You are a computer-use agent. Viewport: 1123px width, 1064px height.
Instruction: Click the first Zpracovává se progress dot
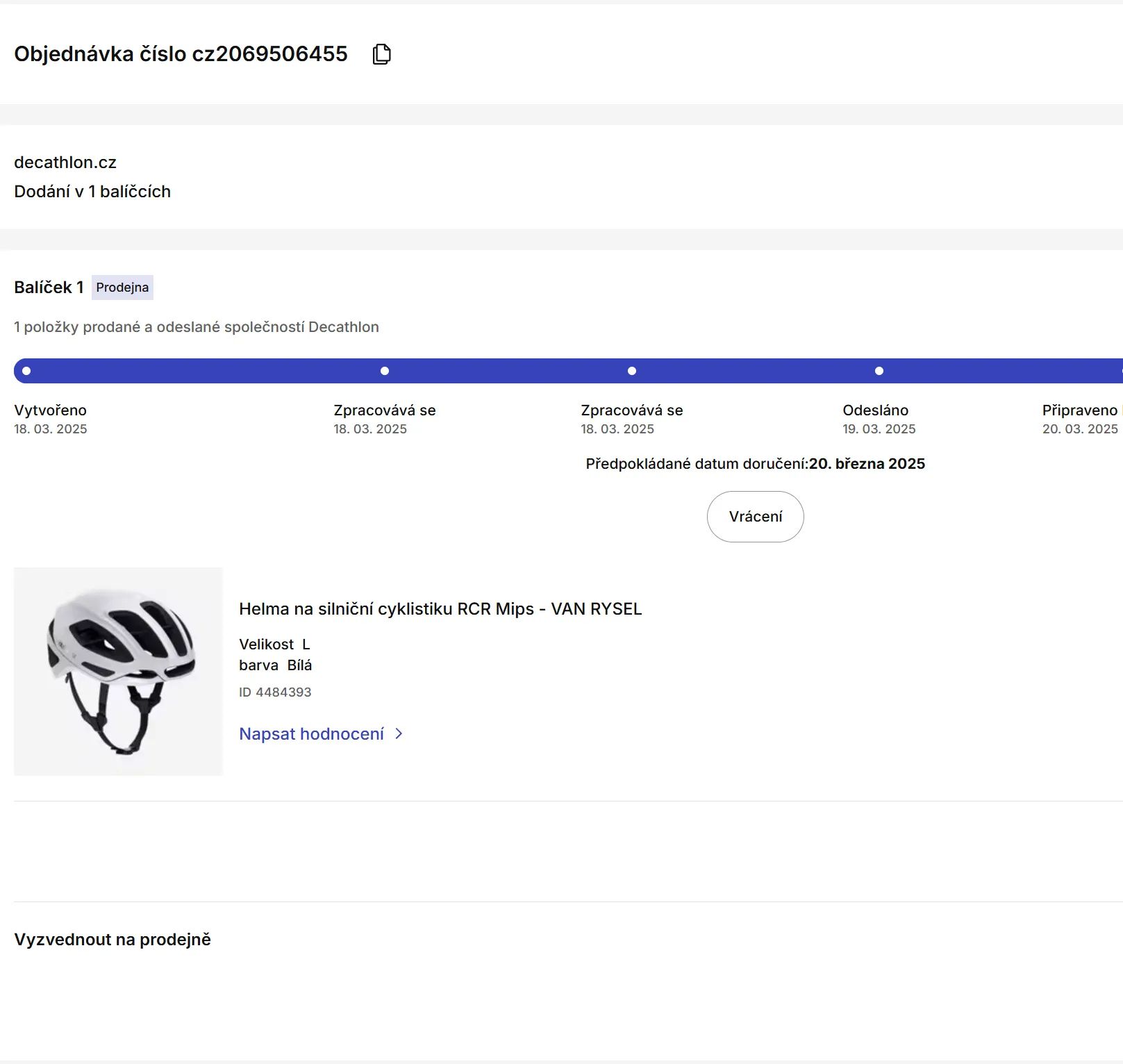click(385, 371)
